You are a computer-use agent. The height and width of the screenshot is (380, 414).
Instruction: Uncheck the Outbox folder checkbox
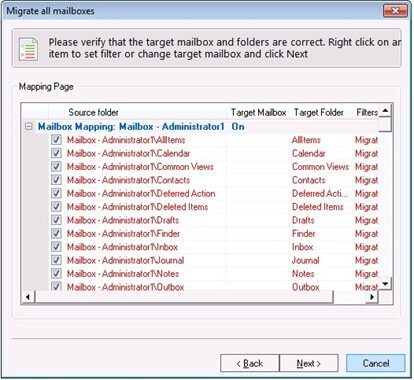[x=56, y=286]
